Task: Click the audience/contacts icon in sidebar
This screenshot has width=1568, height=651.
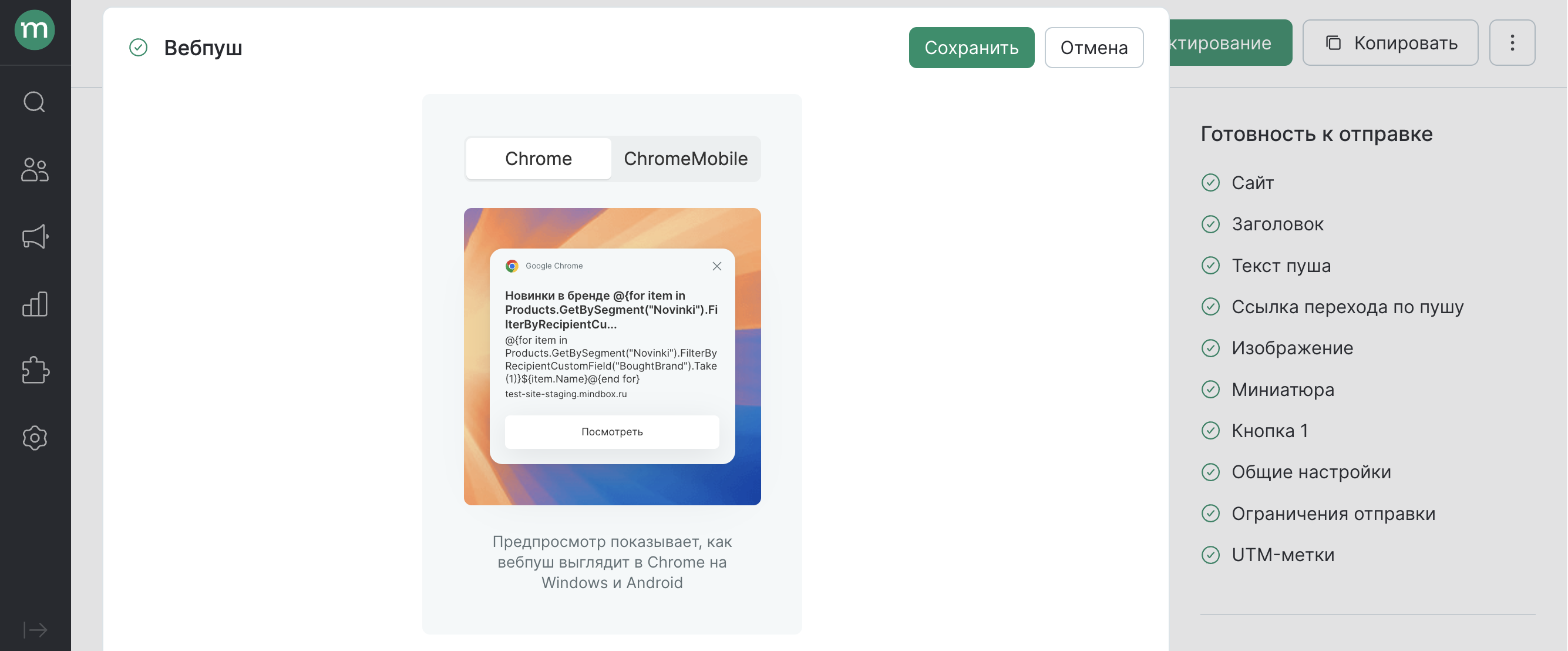Action: tap(35, 170)
